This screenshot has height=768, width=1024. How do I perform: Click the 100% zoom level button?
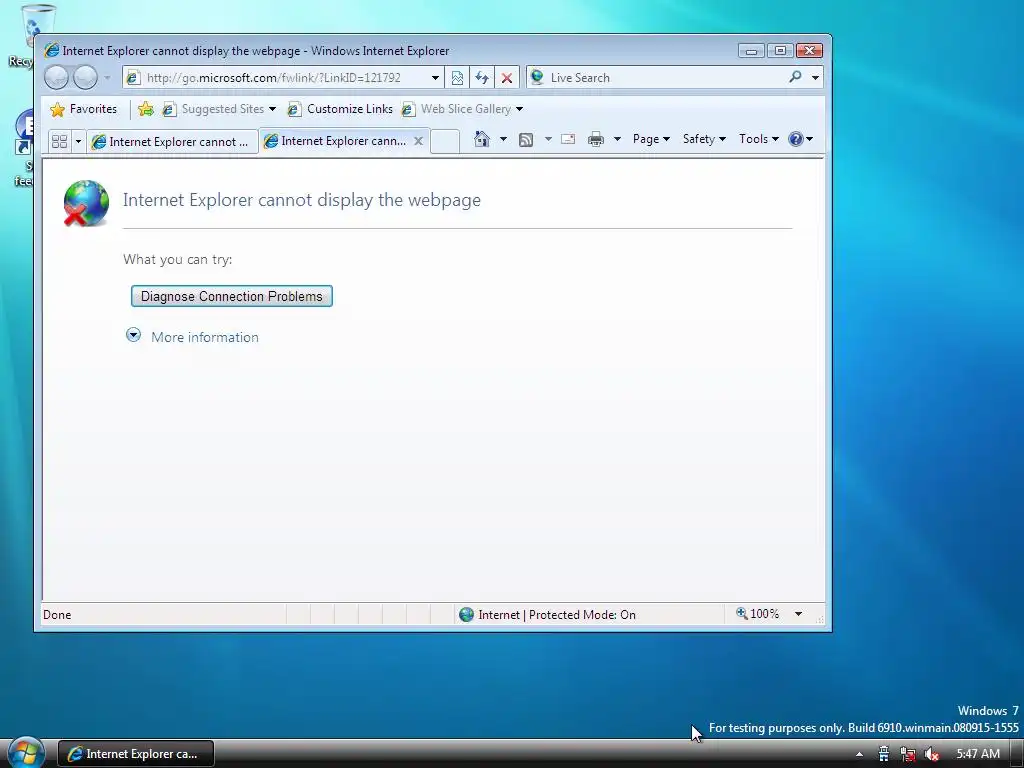(758, 614)
